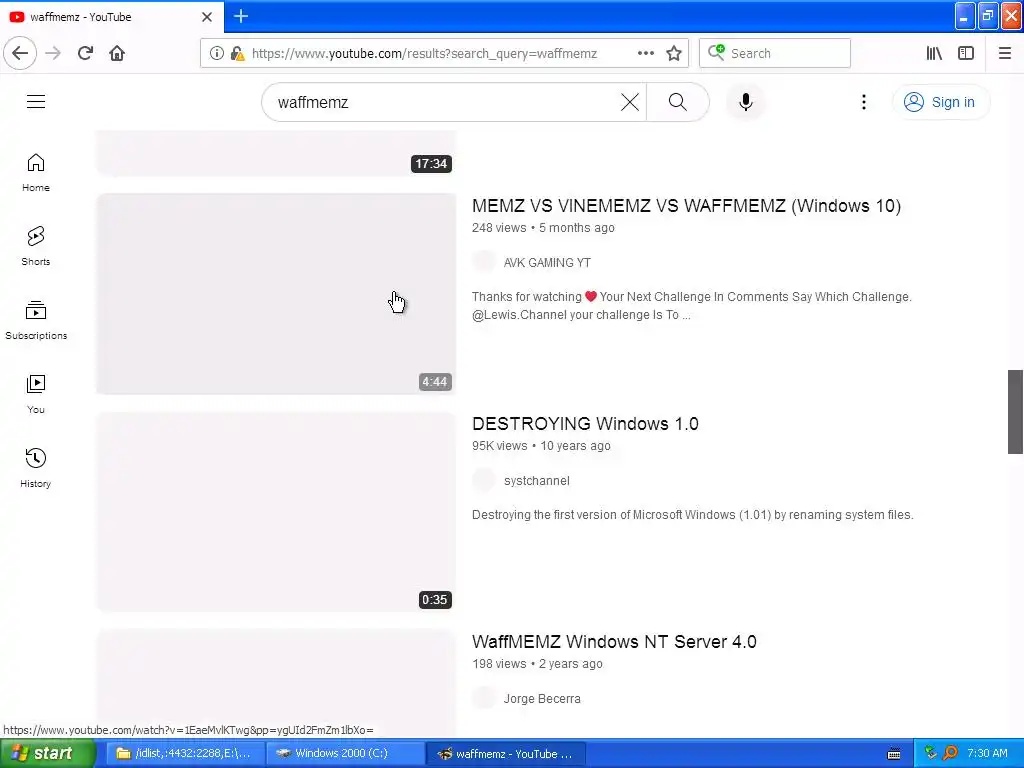Click the forward navigation arrow
This screenshot has width=1024, height=768.
(53, 53)
